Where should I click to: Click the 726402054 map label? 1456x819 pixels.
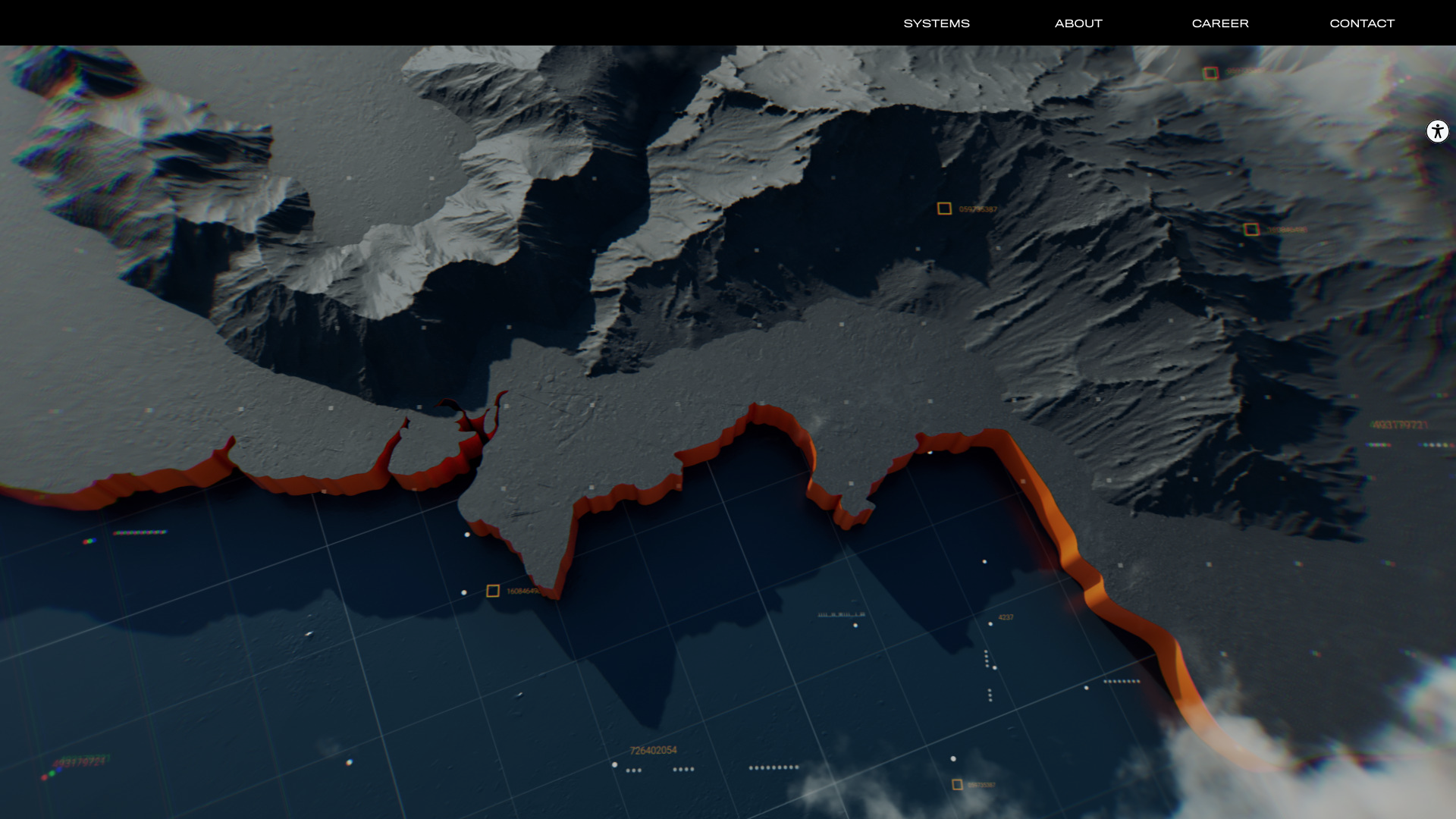click(653, 751)
